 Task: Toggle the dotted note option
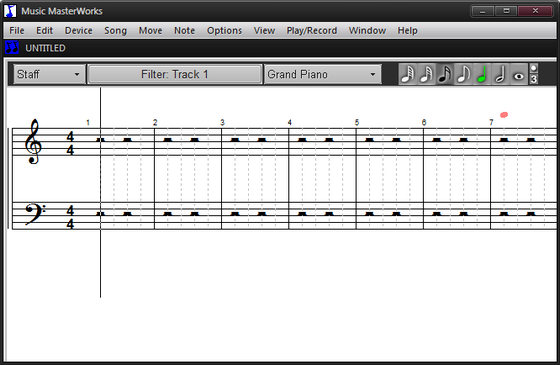[x=534, y=69]
